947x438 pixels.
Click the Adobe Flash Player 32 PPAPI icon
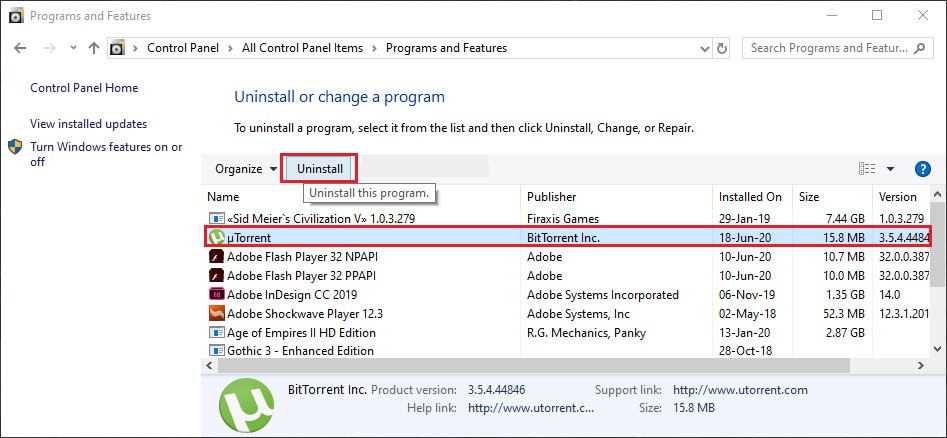(216, 276)
